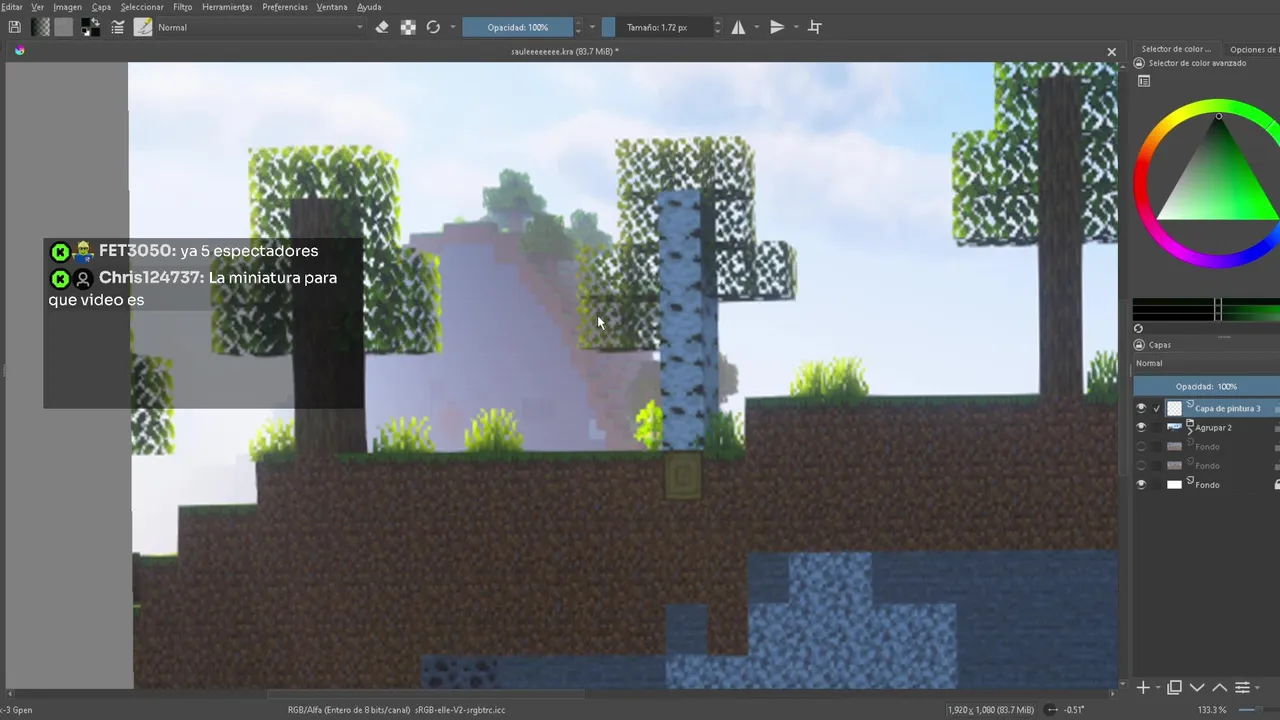Move layer down with the down chevron

(1197, 688)
